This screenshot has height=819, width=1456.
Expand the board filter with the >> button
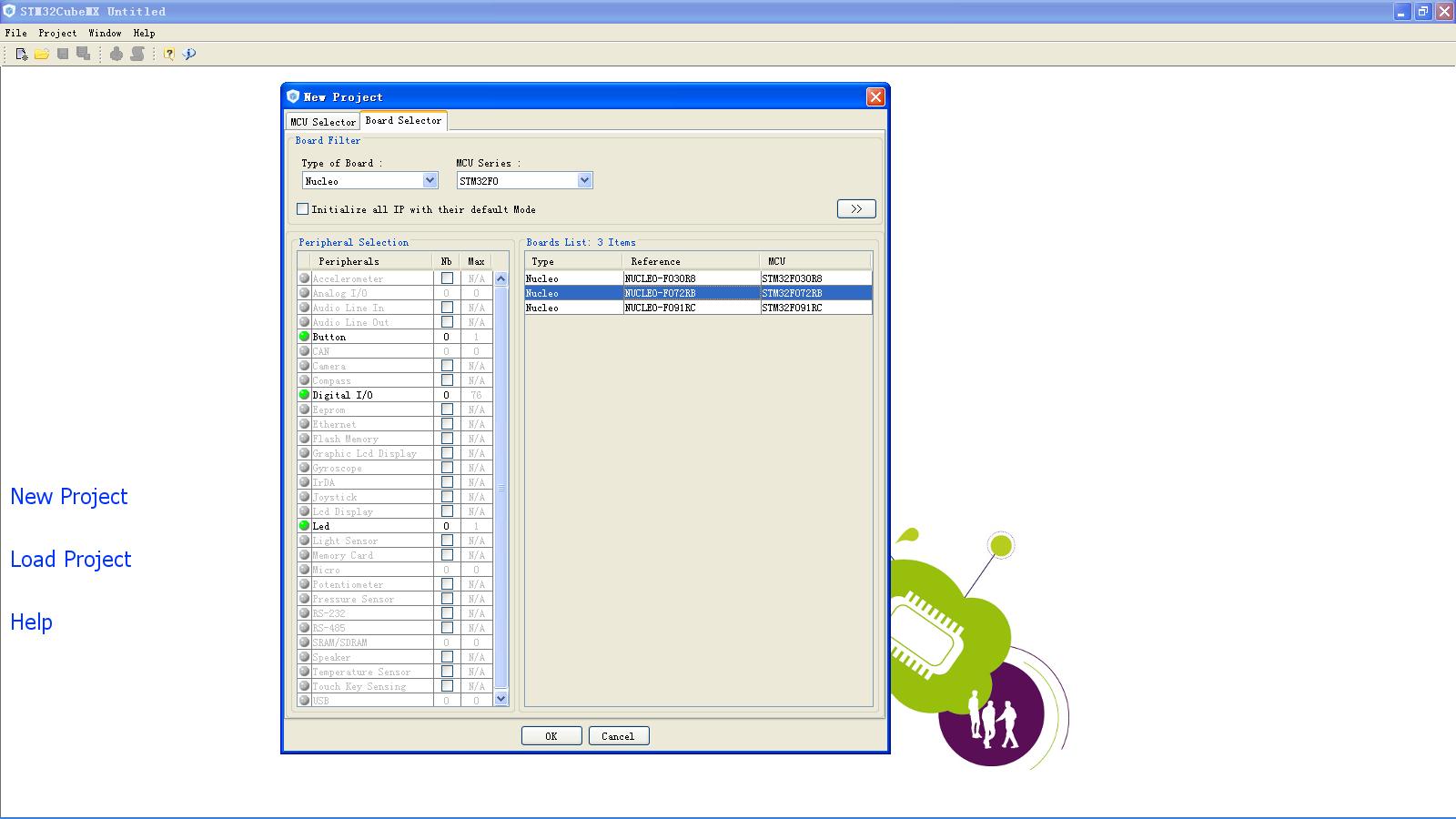pyautogui.click(x=856, y=209)
